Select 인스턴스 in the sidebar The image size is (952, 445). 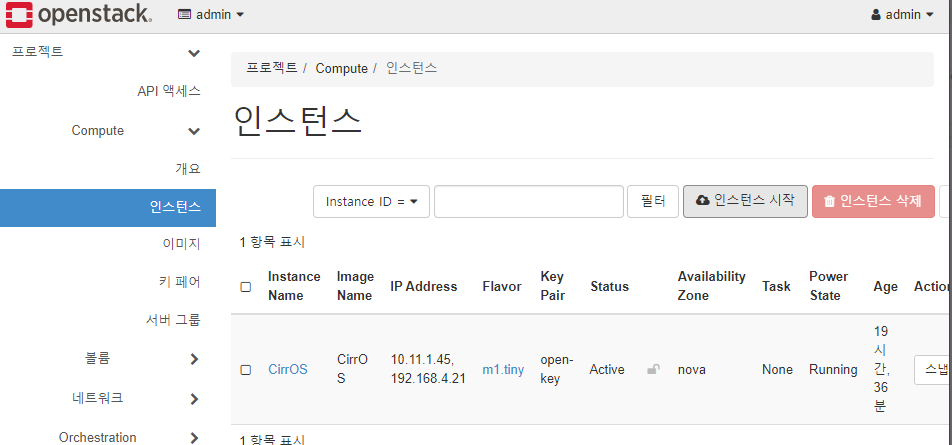(107, 207)
